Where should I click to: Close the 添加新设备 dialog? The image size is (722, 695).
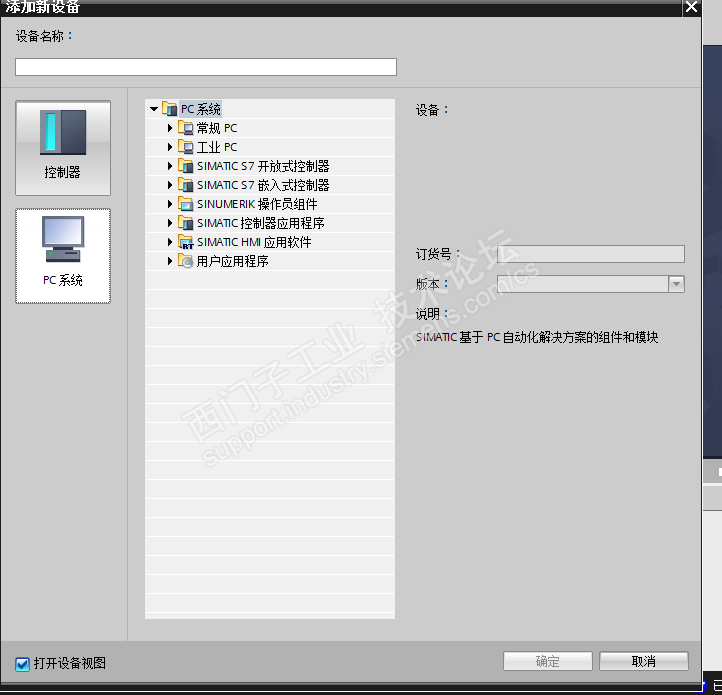coord(691,7)
